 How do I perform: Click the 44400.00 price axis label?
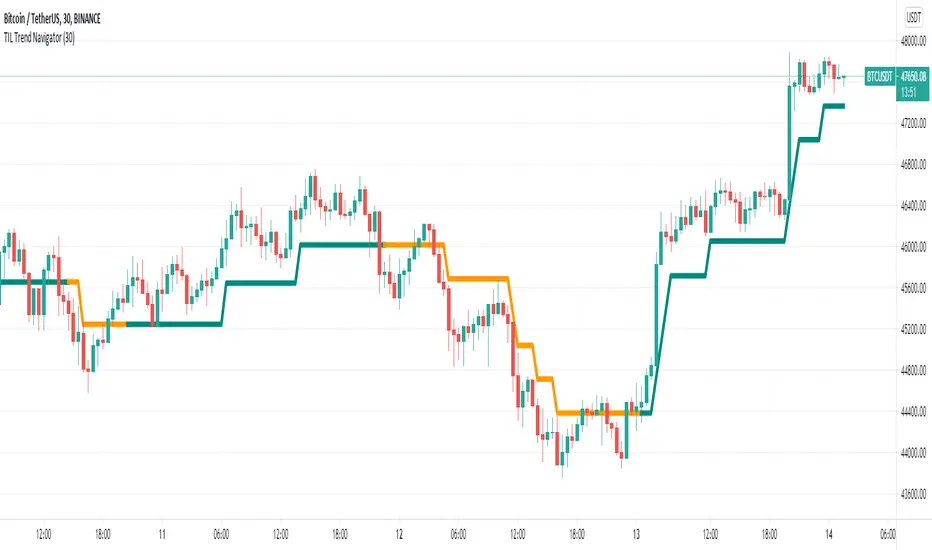pyautogui.click(x=911, y=412)
